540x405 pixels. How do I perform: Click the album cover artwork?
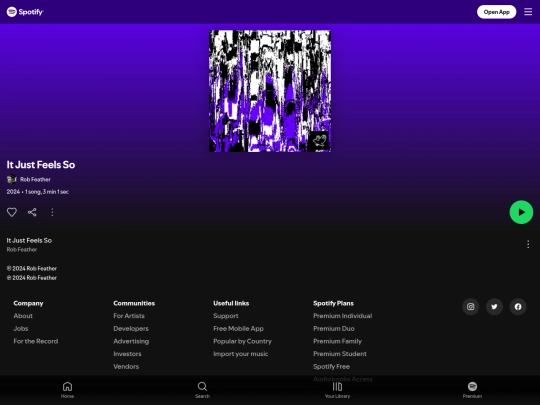[270, 91]
